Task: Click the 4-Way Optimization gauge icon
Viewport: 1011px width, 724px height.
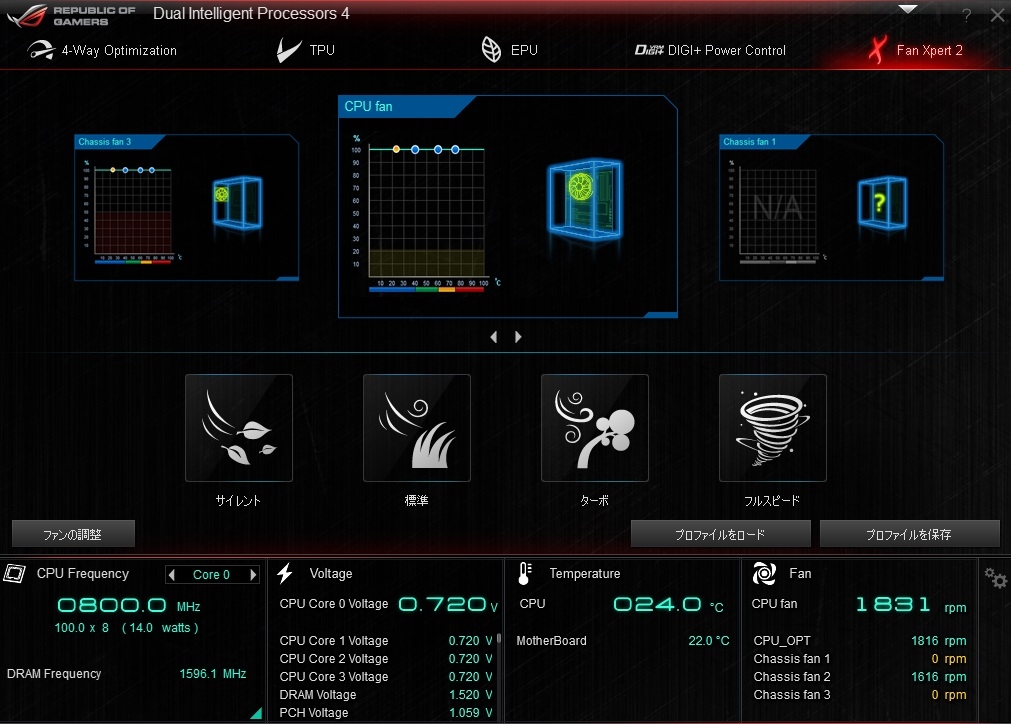Action: pyautogui.click(x=41, y=50)
